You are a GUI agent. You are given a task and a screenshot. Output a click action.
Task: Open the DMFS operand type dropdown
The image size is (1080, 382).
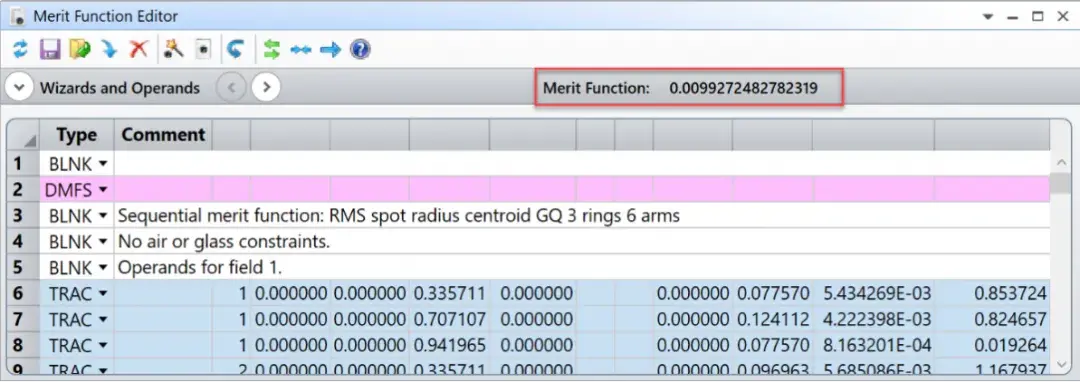point(103,189)
